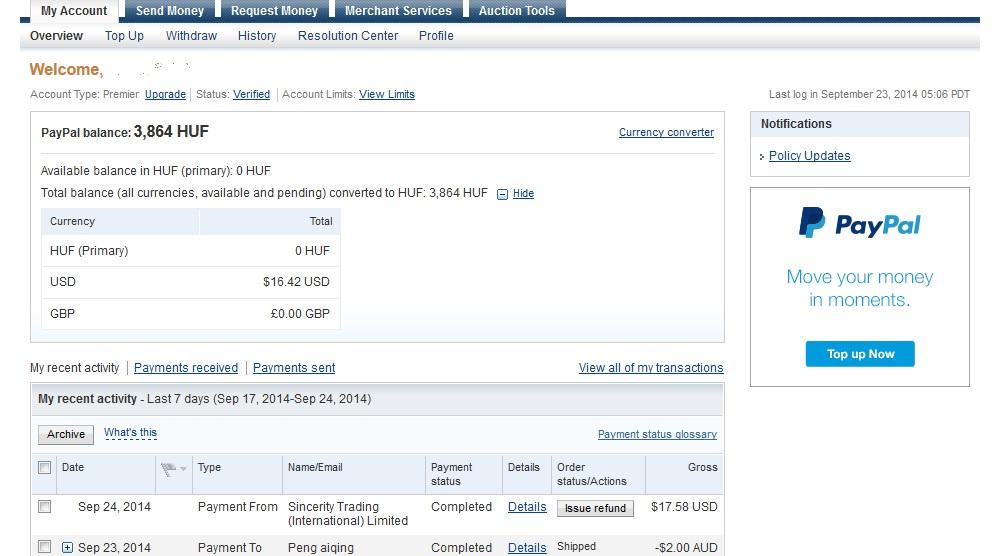Viewport: 1005px width, 556px height.
Task: Go to Top Up sub-menu
Action: [124, 36]
